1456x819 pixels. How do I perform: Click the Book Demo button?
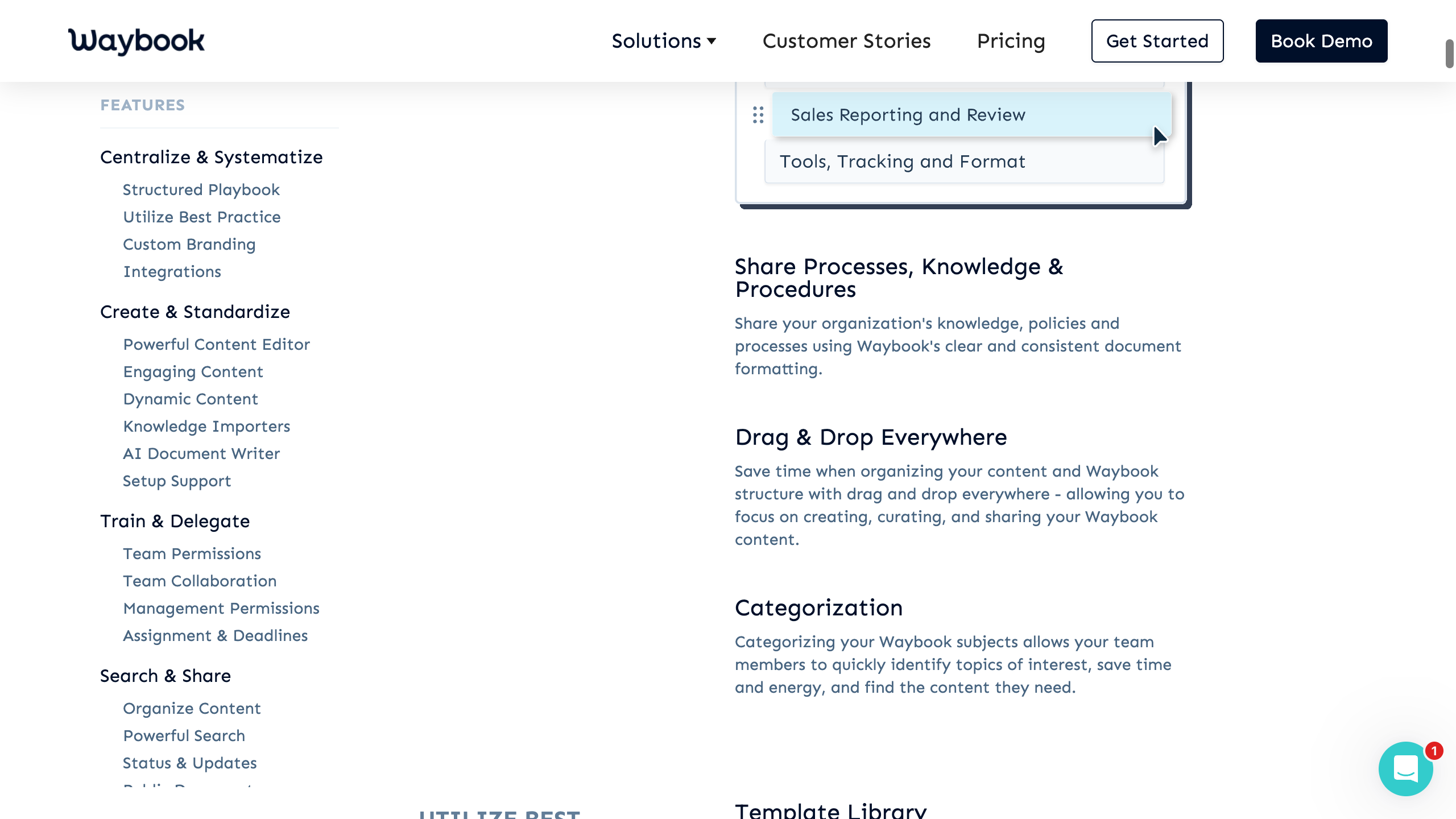[1321, 40]
